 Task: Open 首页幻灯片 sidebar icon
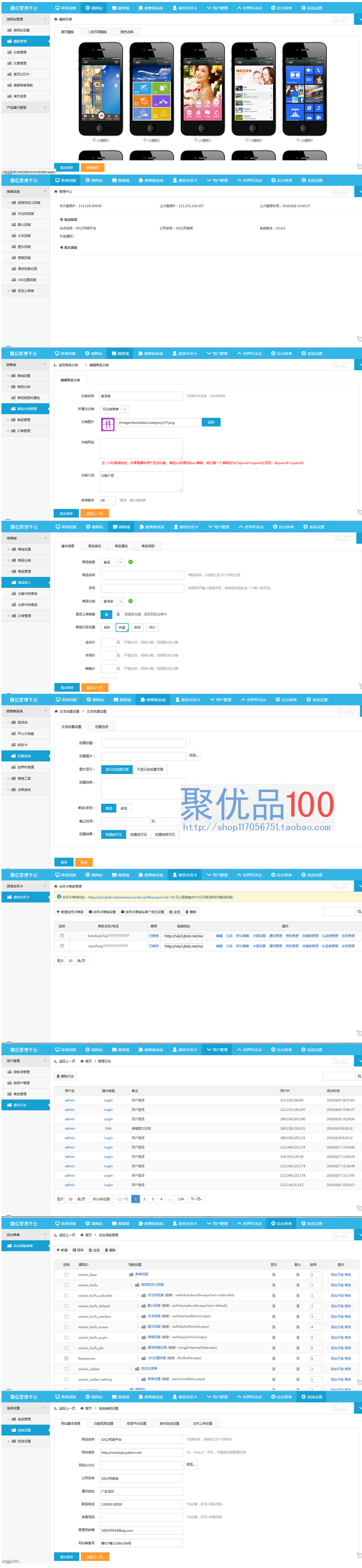point(10,74)
